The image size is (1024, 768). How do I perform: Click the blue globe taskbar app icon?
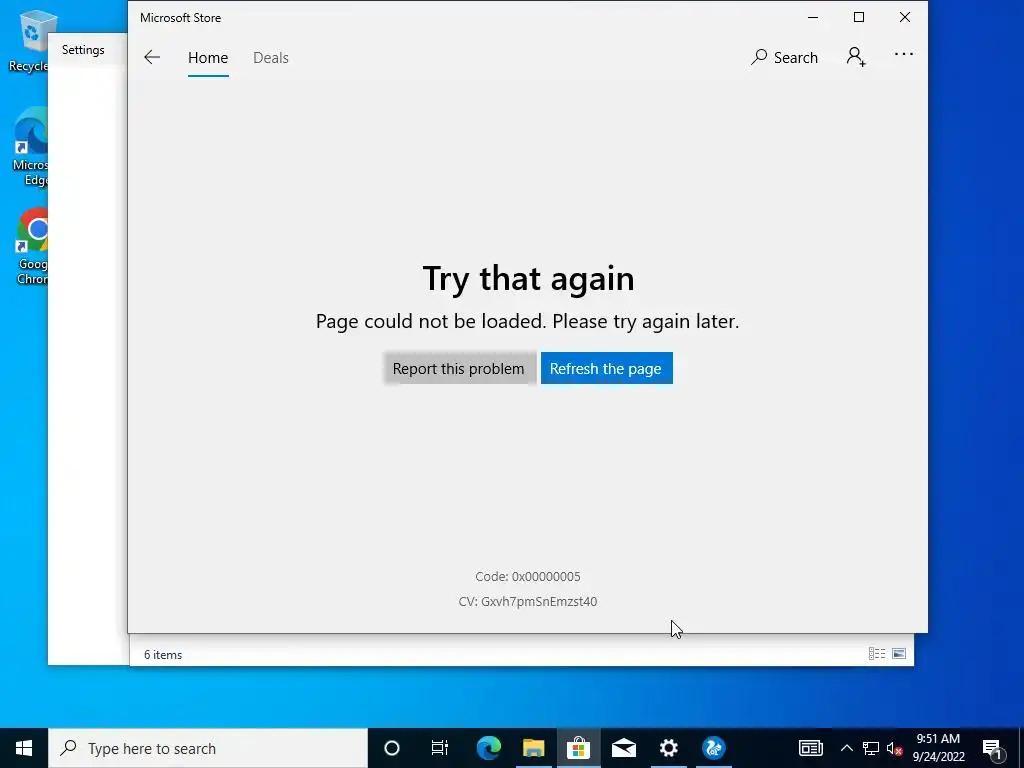click(713, 748)
